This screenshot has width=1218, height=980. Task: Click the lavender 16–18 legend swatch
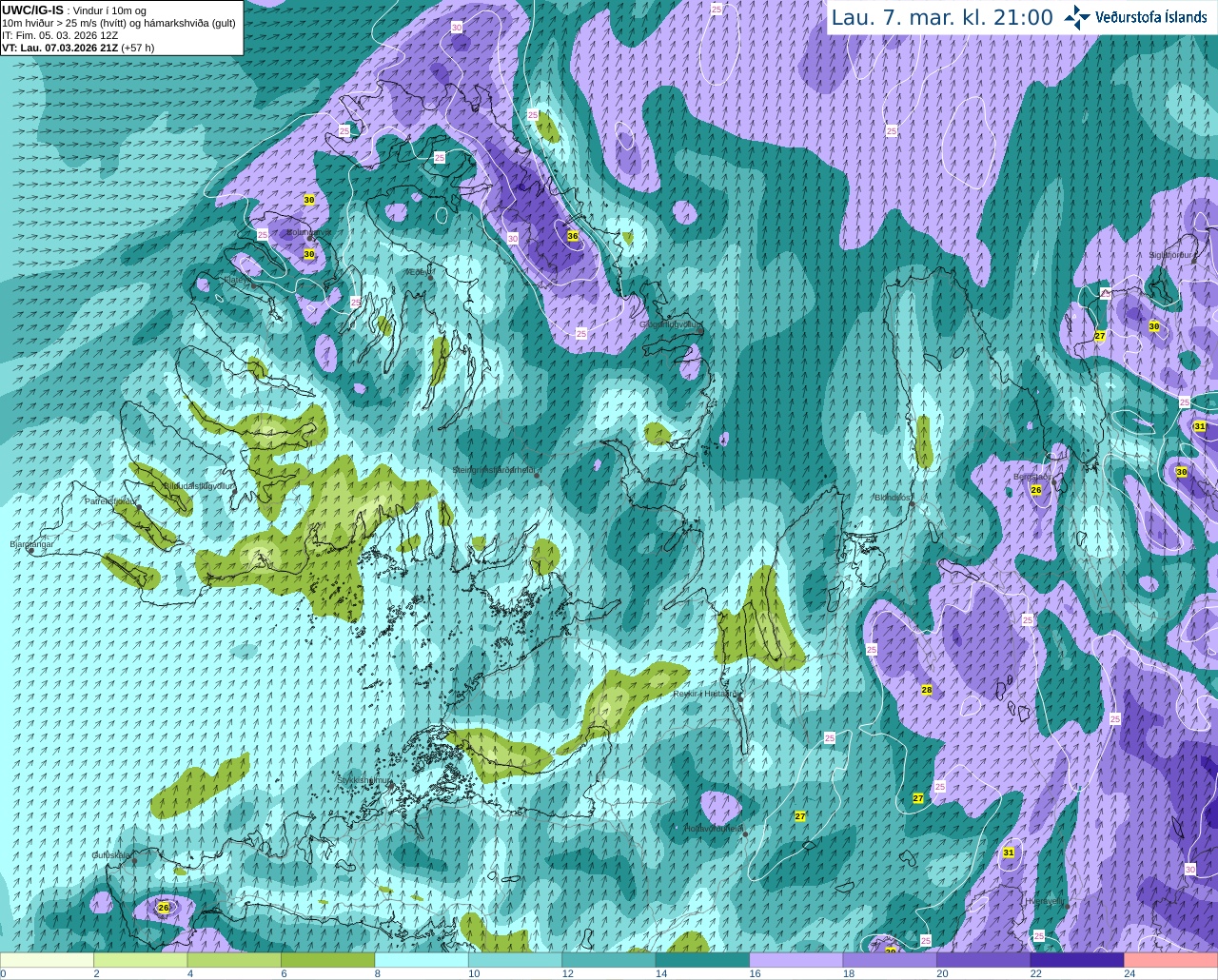[796, 959]
